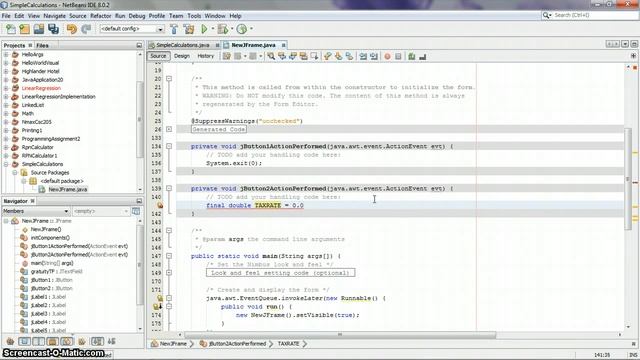Click the Source view button
Viewport: 640px width, 360px height.
tap(158, 56)
